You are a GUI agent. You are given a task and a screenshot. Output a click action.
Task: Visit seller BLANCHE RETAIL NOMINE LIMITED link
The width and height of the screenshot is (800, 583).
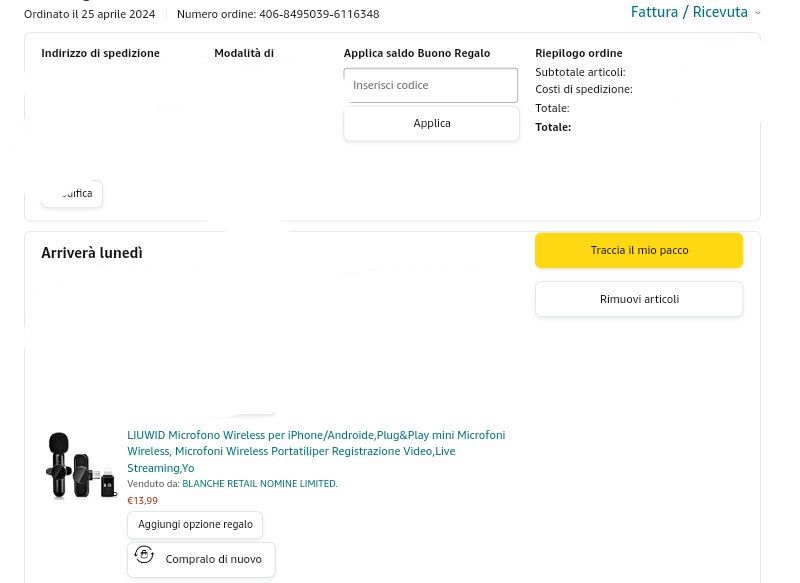[x=259, y=484]
